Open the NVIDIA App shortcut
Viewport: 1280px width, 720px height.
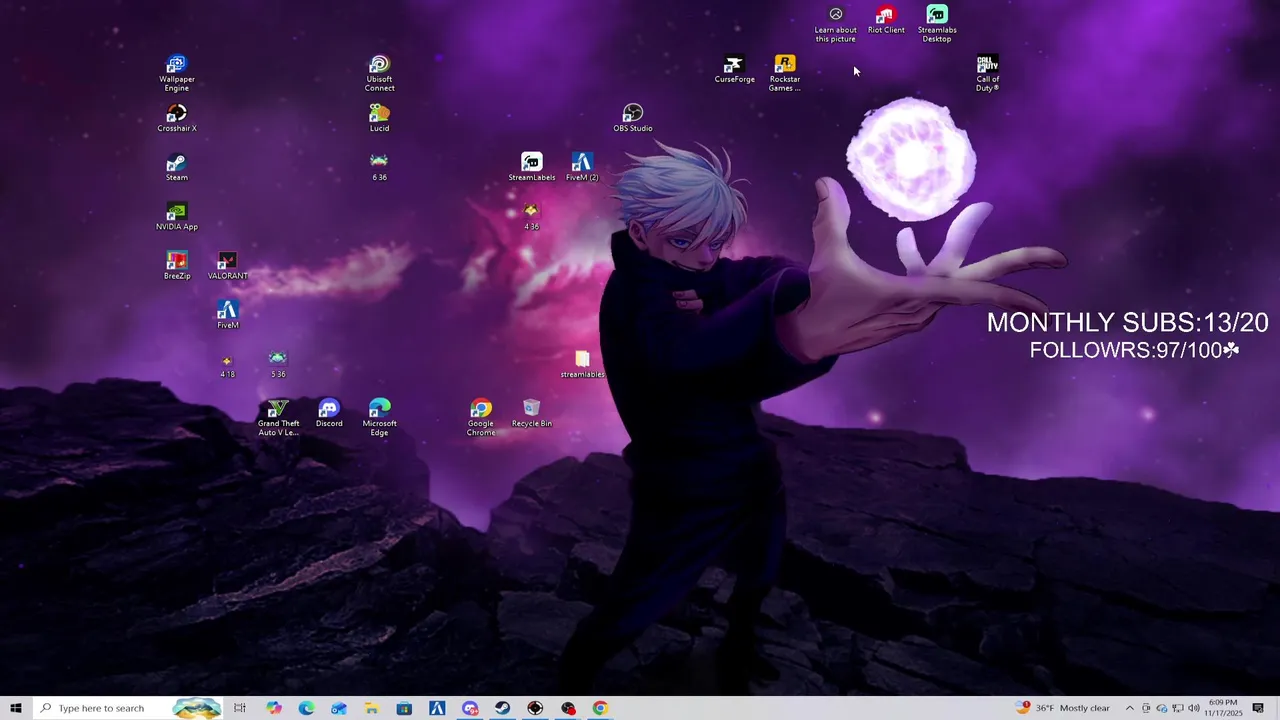(x=177, y=216)
